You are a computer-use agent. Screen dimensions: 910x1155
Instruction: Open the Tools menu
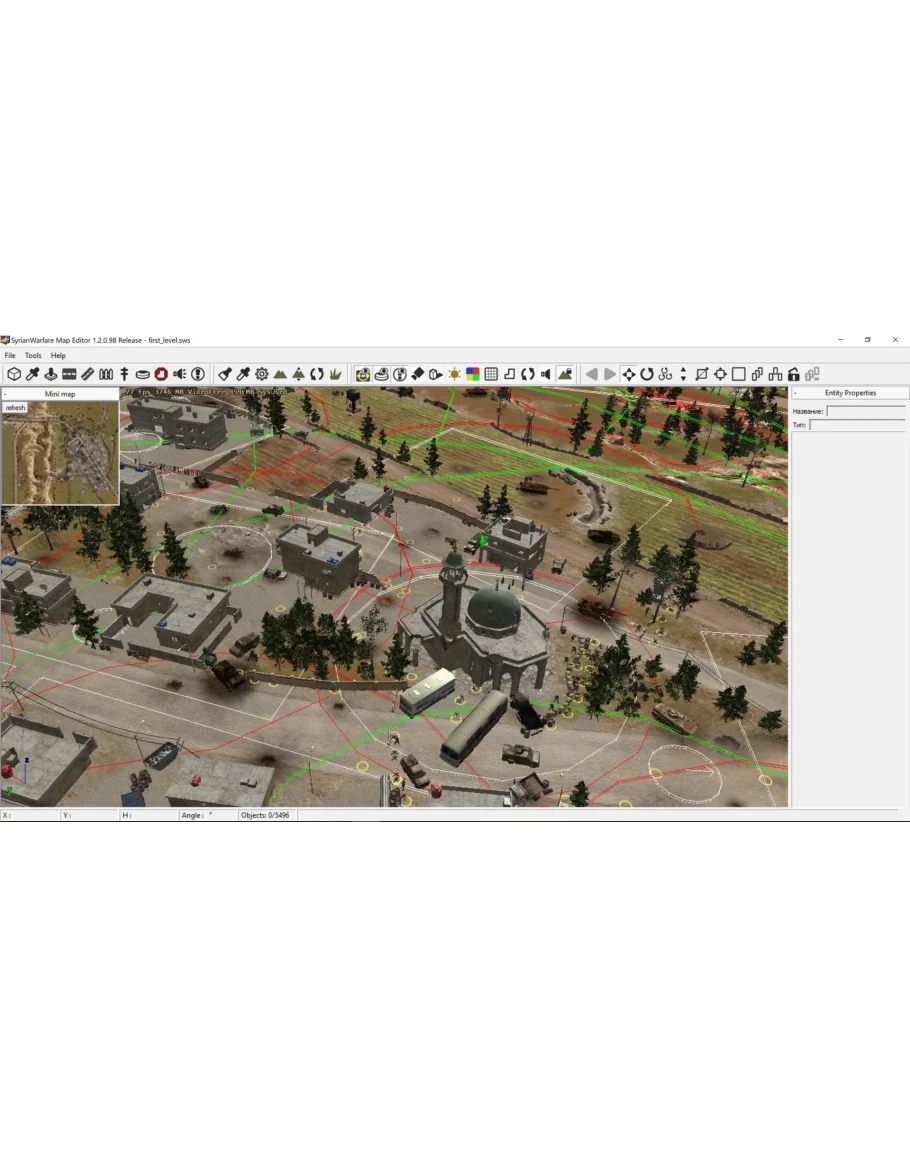[33, 355]
